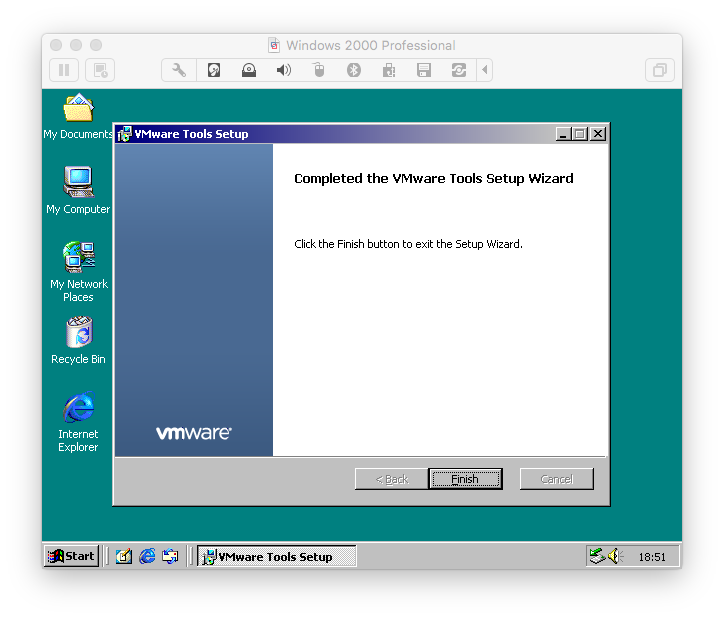Screen dimensions: 724x619
Task: Click the Mac window red close button
Action: point(56,45)
